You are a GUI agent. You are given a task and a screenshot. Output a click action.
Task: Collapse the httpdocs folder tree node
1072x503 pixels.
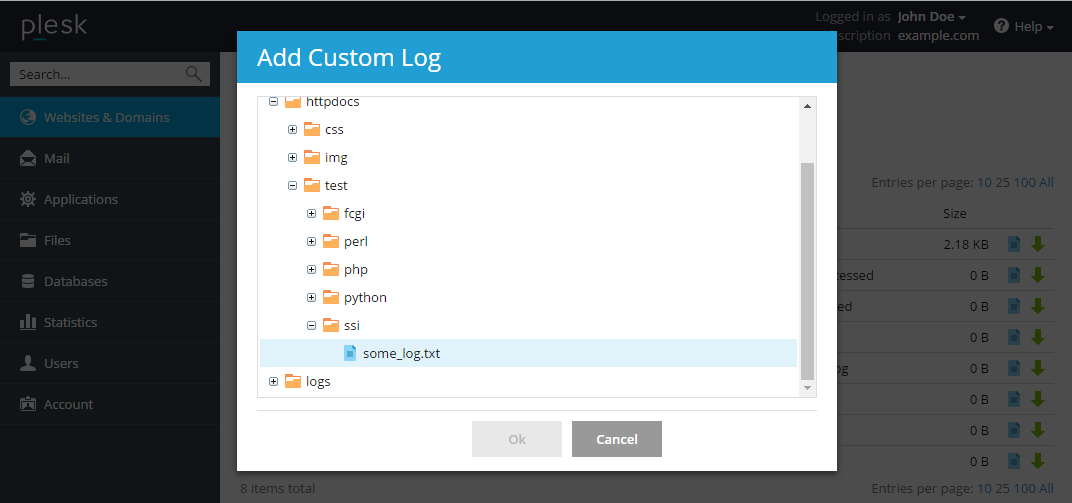[x=273, y=102]
